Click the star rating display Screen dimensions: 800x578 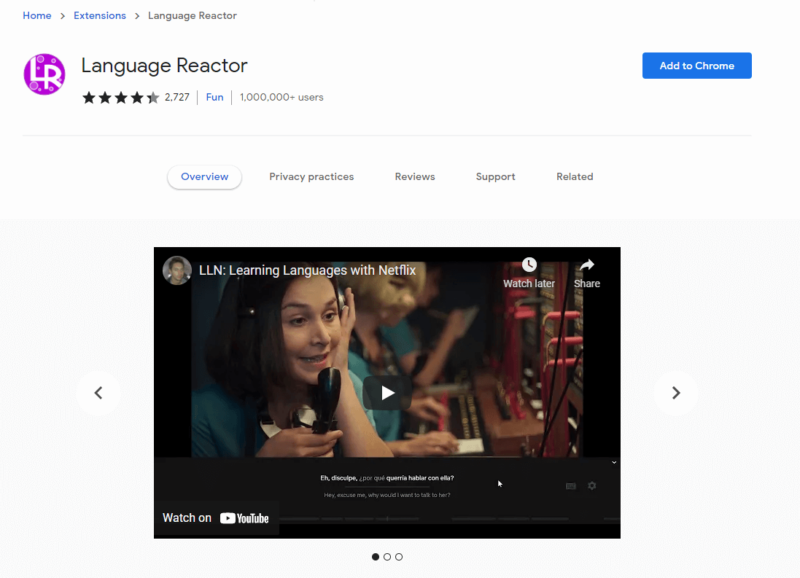120,97
